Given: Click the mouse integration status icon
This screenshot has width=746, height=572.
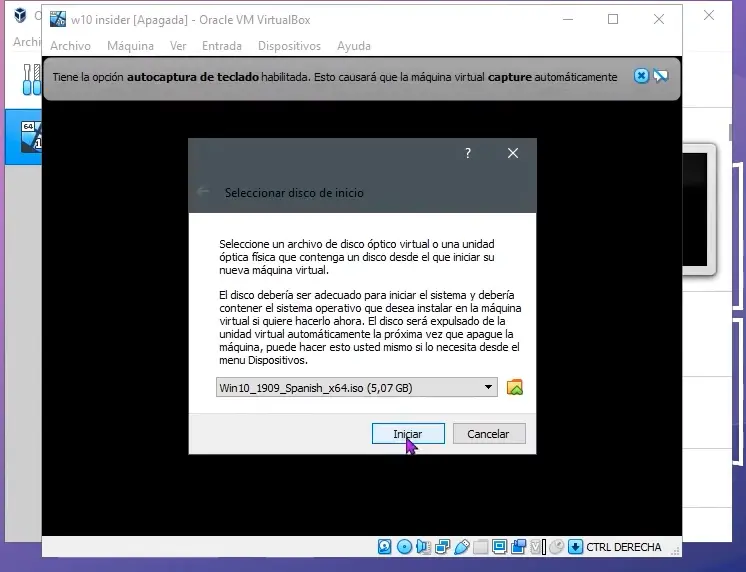Looking at the screenshot, I should (x=556, y=547).
